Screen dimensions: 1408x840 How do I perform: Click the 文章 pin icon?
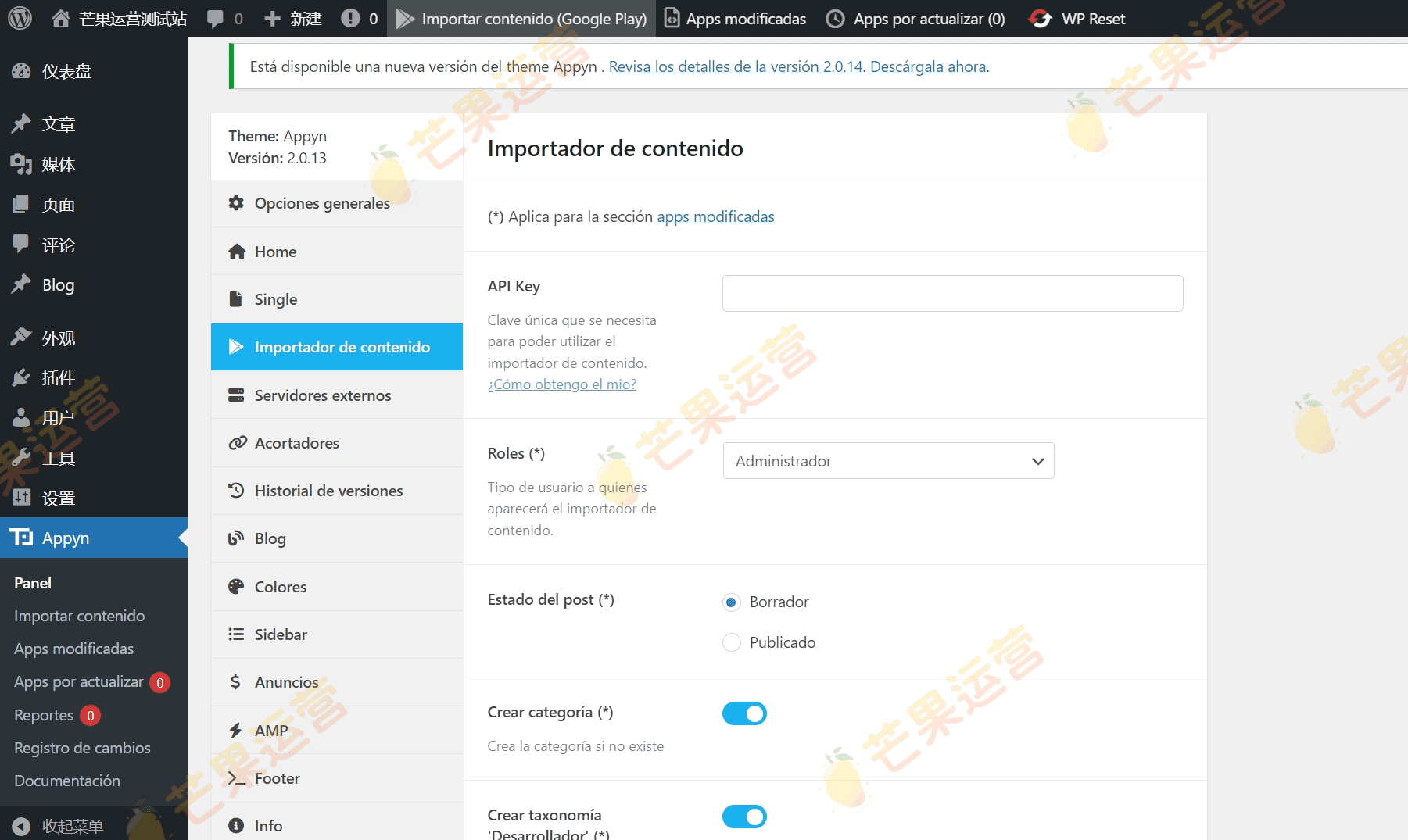point(21,123)
